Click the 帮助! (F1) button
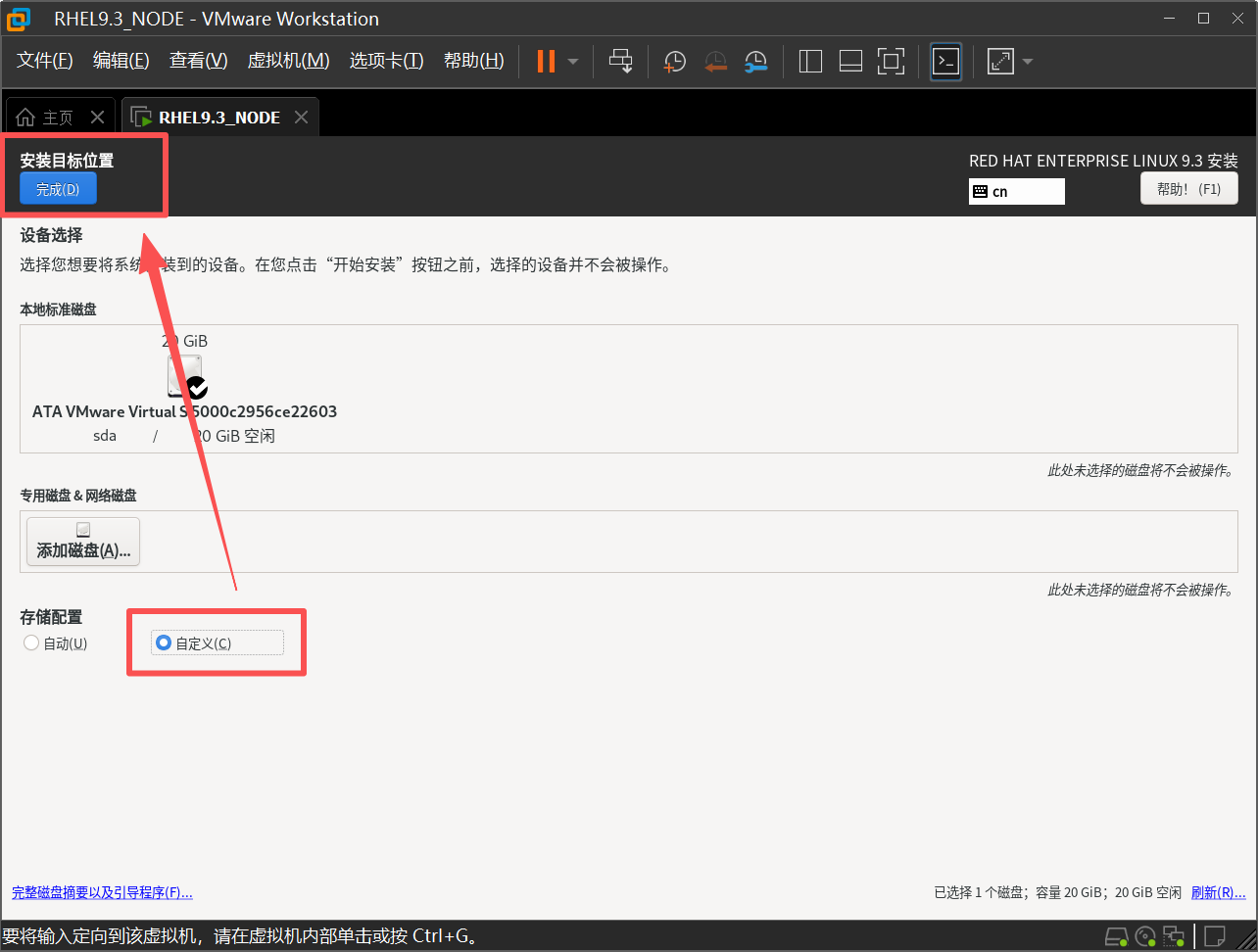1258x952 pixels. pos(1189,189)
